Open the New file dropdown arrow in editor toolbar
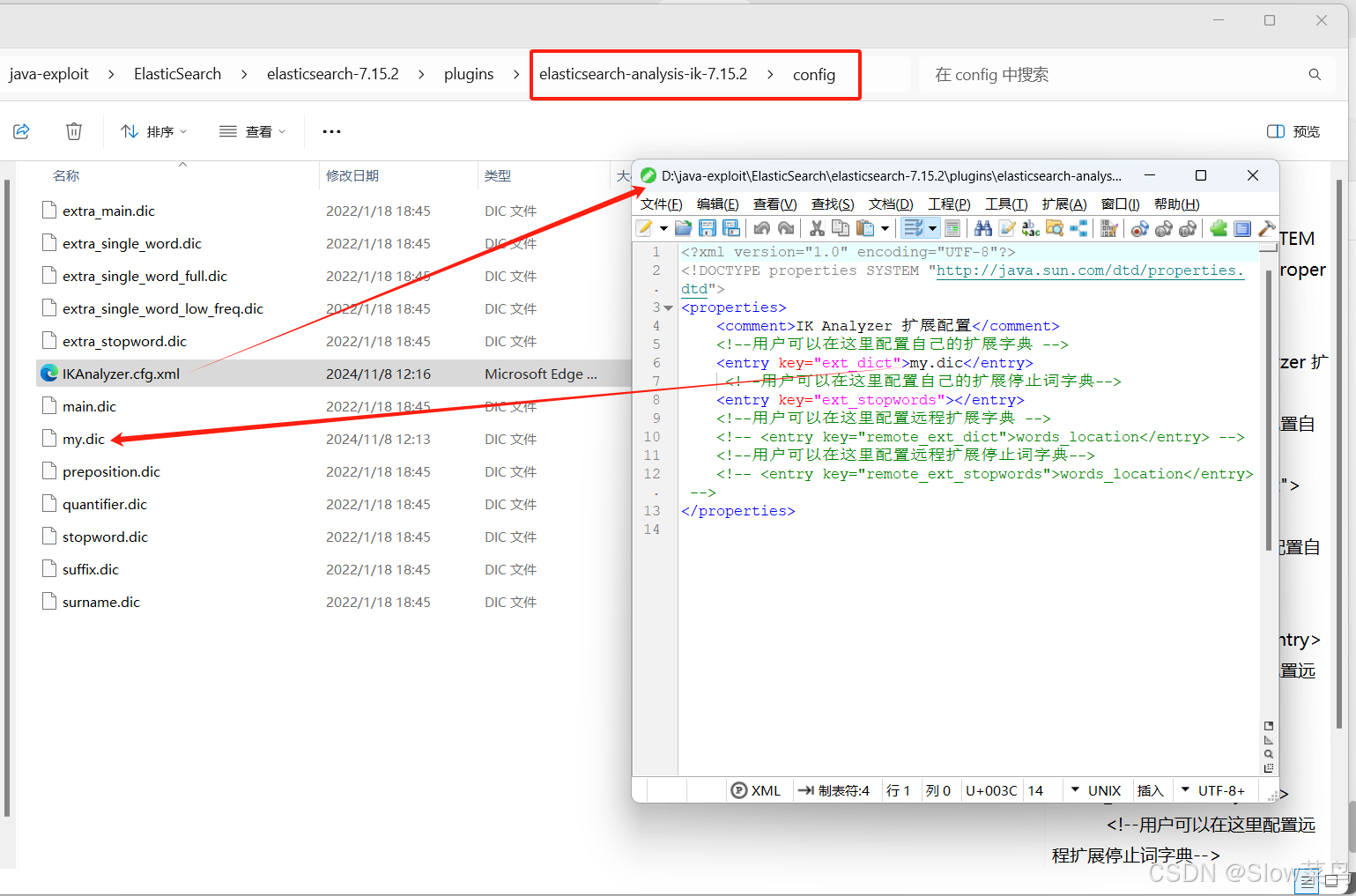This screenshot has width=1356, height=896. (x=663, y=229)
